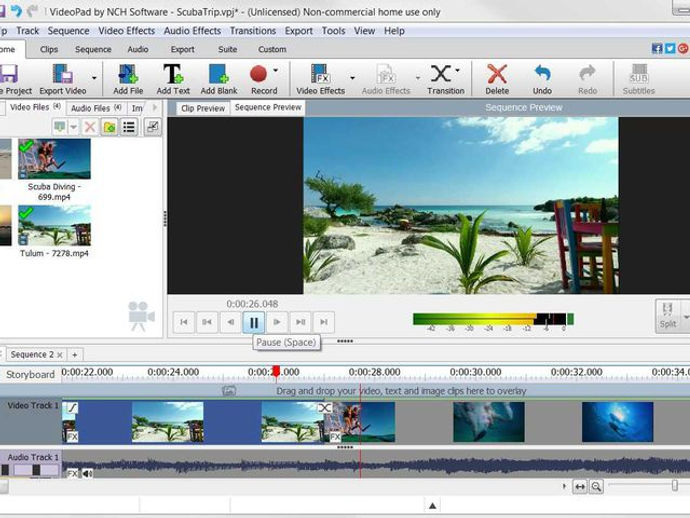This screenshot has height=518, width=690.
Task: Delete the selection with the Delete icon
Action: tap(497, 74)
